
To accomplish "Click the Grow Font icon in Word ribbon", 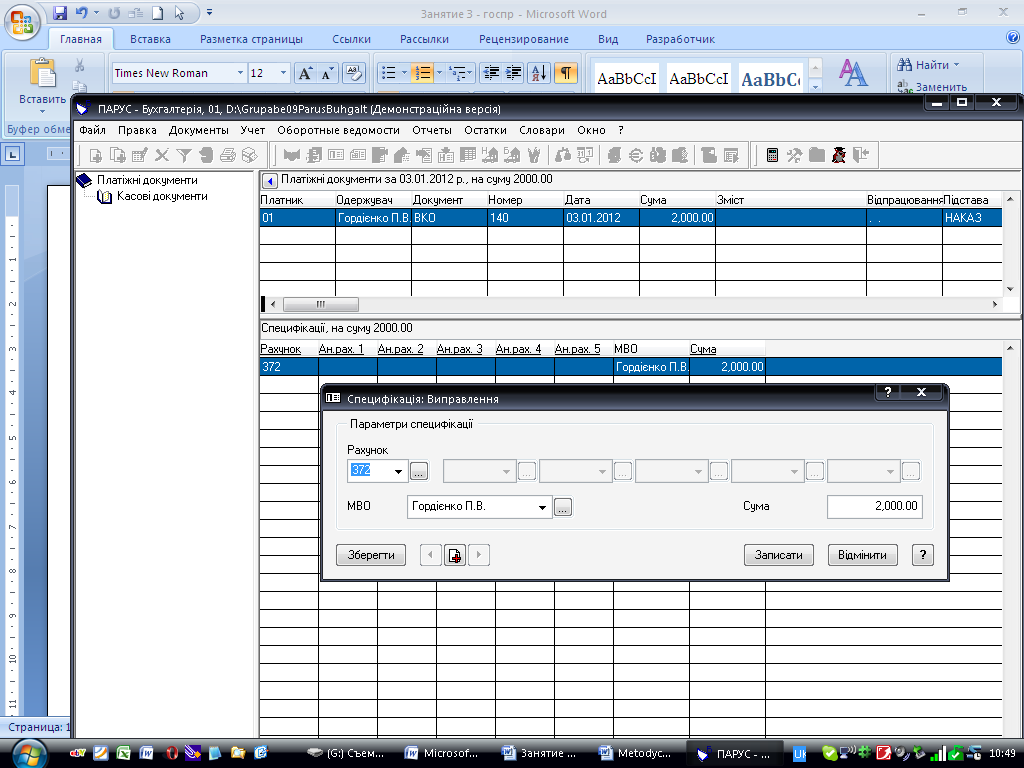I will [305, 73].
